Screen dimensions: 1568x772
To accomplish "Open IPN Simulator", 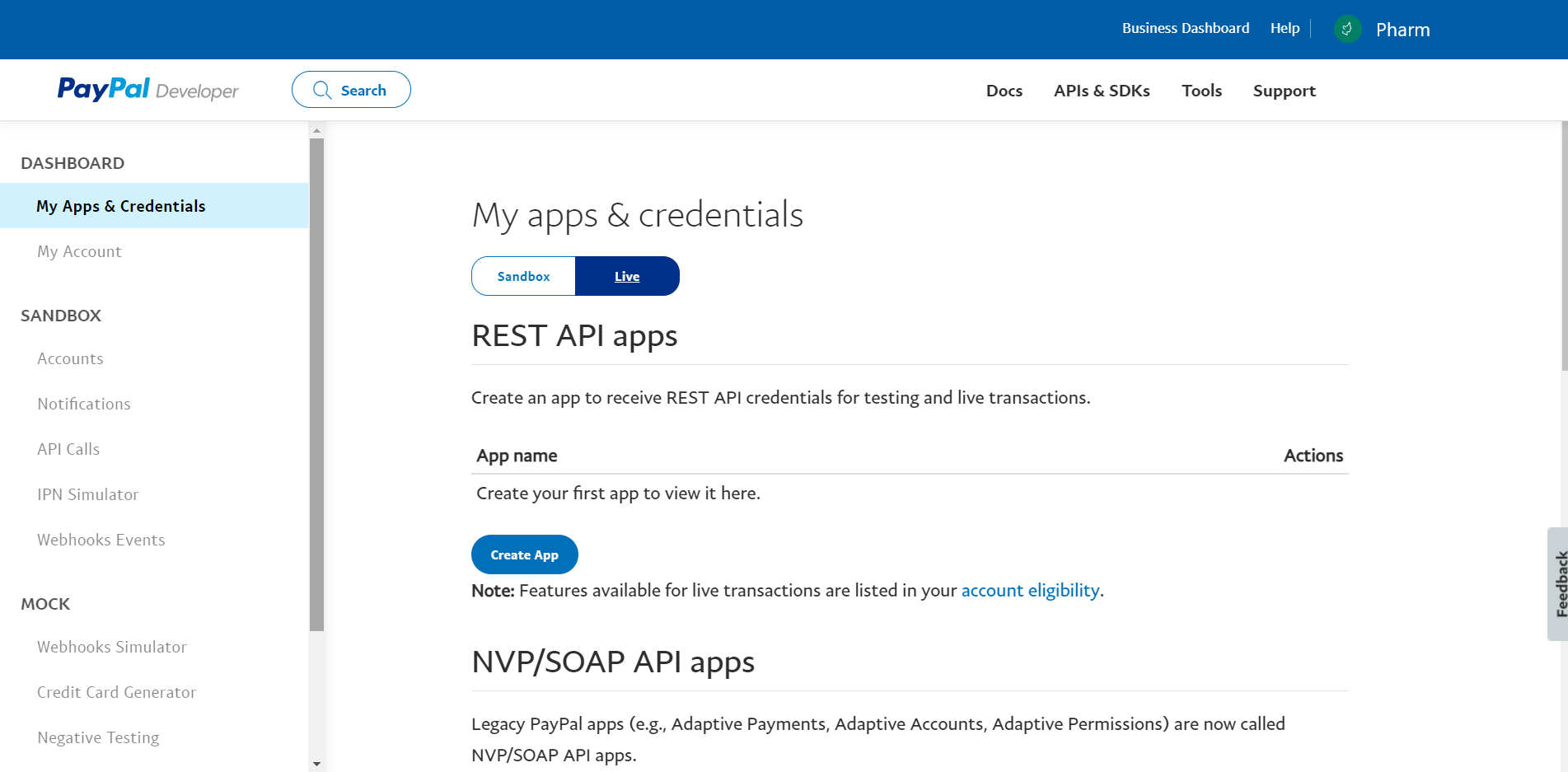I will pyautogui.click(x=88, y=494).
